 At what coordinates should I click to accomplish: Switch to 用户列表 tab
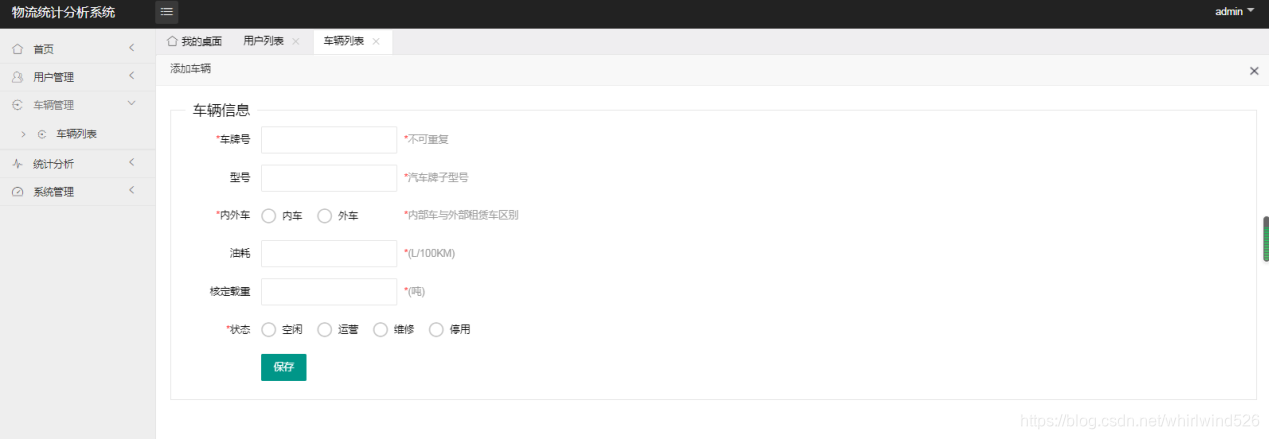[263, 41]
